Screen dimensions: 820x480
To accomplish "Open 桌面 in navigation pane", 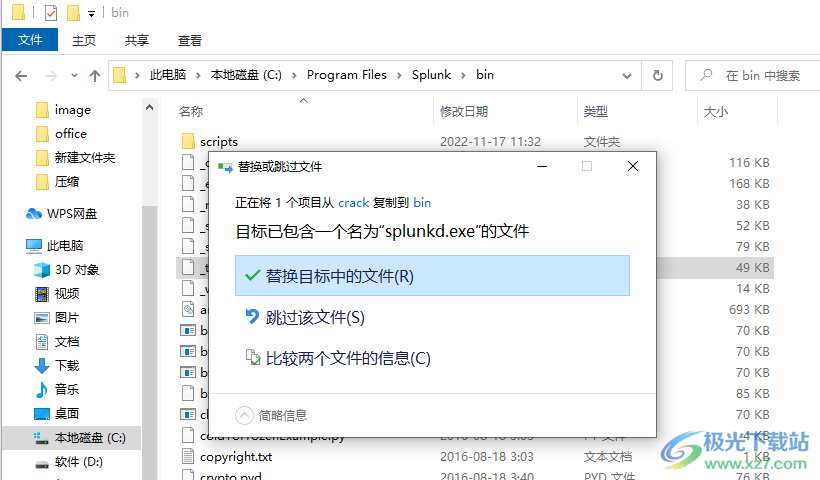I will (x=56, y=414).
